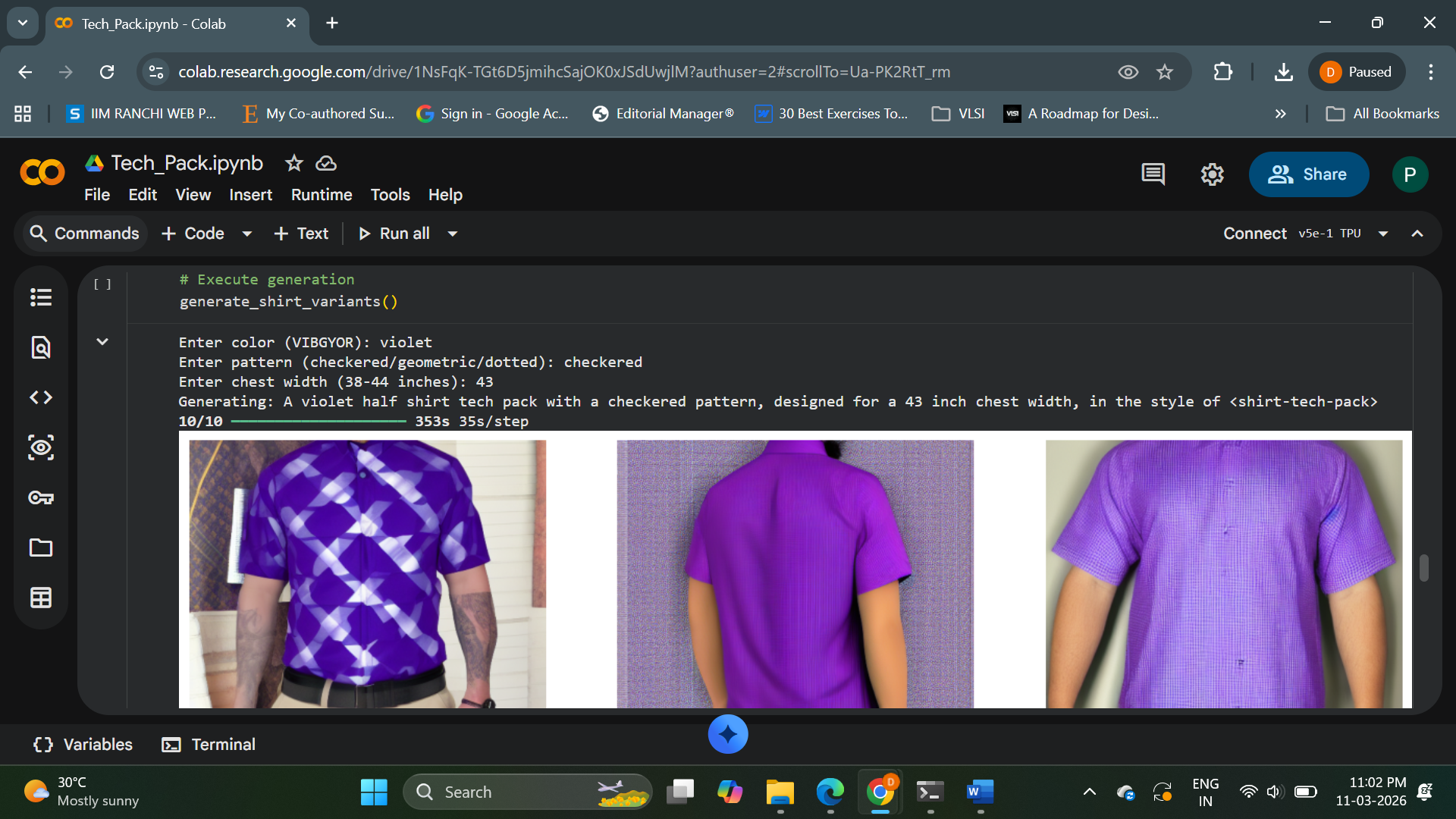
Task: Collapse the cell output chevron
Action: point(102,342)
